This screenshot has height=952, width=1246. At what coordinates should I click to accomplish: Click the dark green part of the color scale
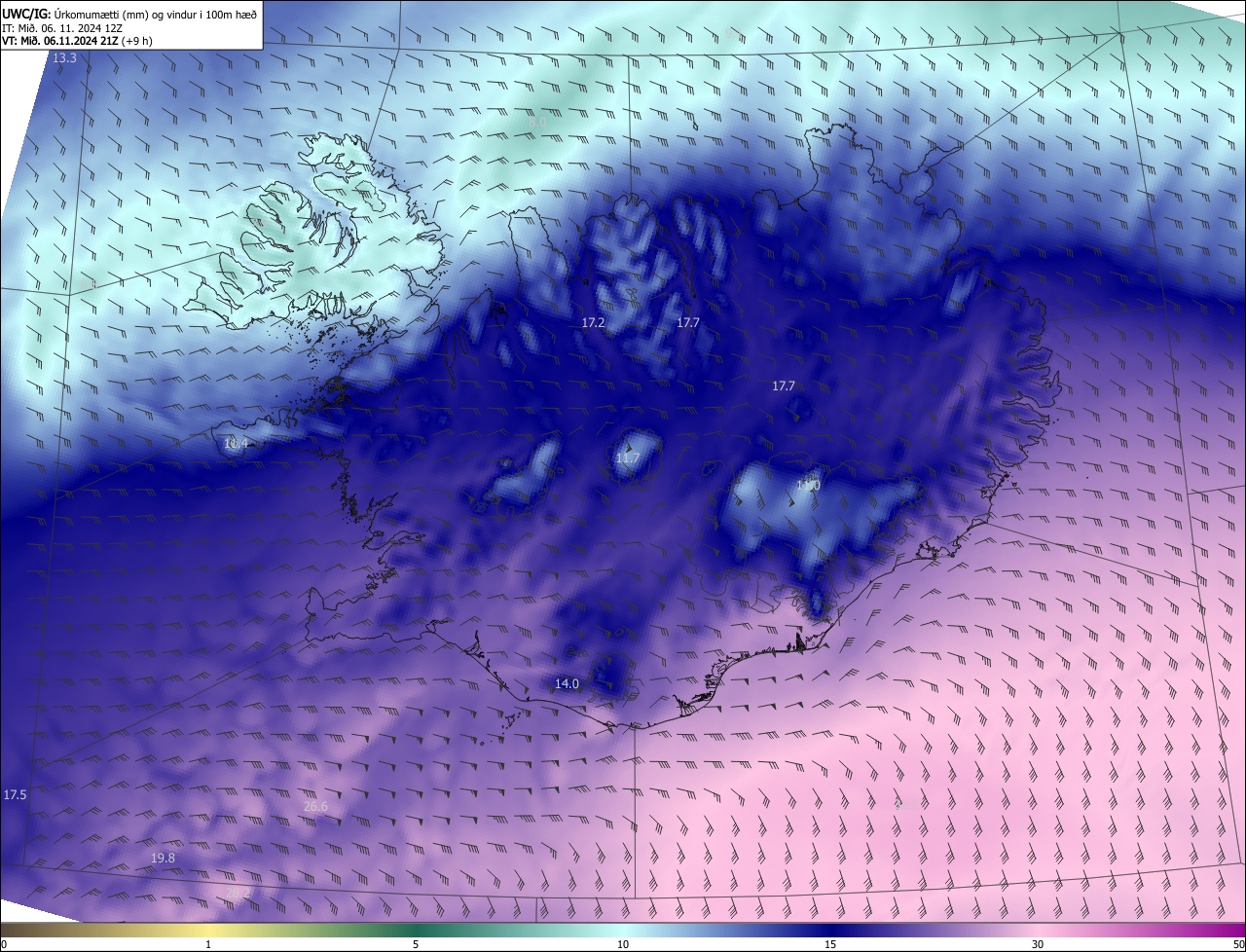point(416,930)
